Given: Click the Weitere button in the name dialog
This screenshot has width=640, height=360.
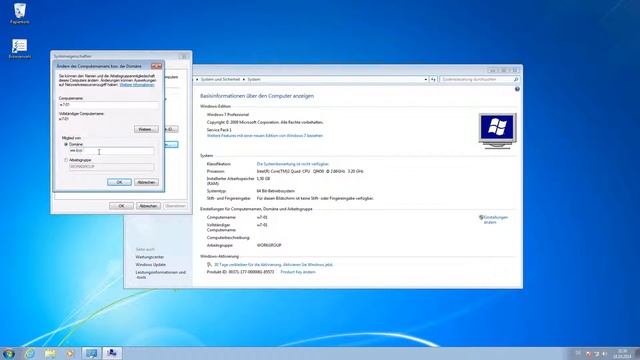Looking at the screenshot, I should (146, 129).
